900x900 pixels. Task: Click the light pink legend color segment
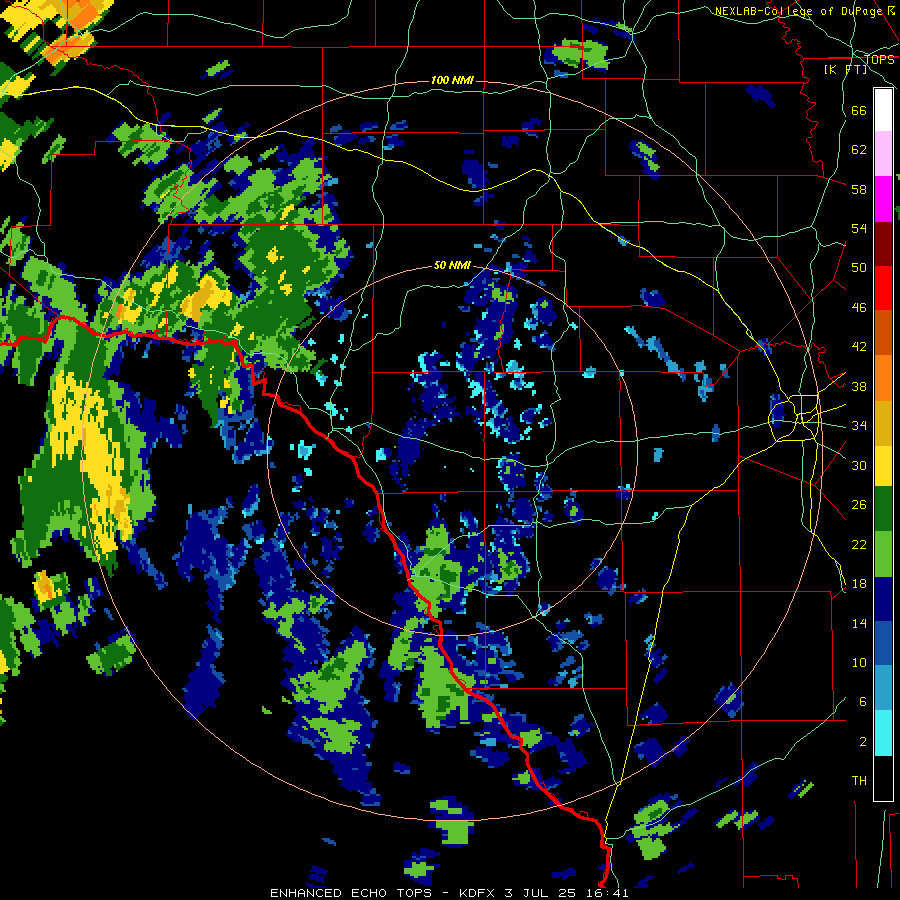[883, 154]
